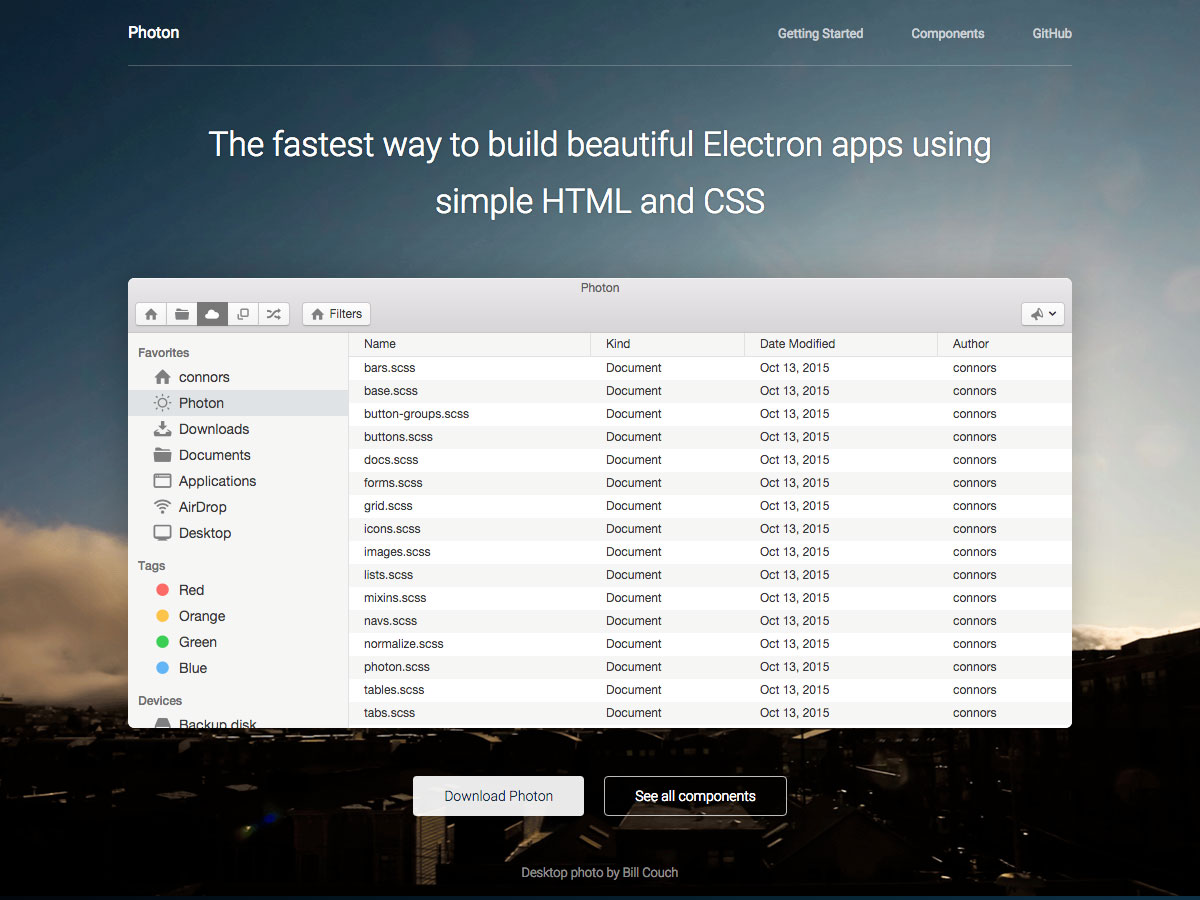Select the navs.scss file name
This screenshot has width=1200, height=900.
(x=390, y=621)
